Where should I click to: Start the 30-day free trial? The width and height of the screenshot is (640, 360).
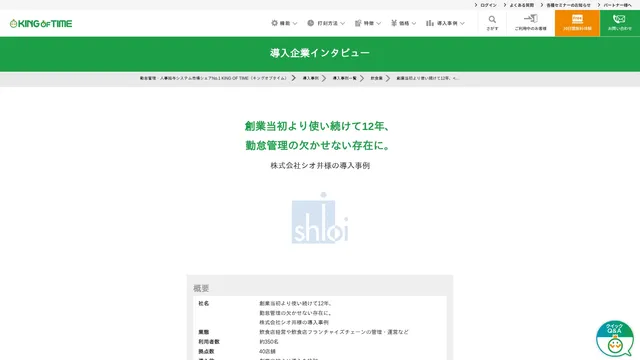[577, 23]
